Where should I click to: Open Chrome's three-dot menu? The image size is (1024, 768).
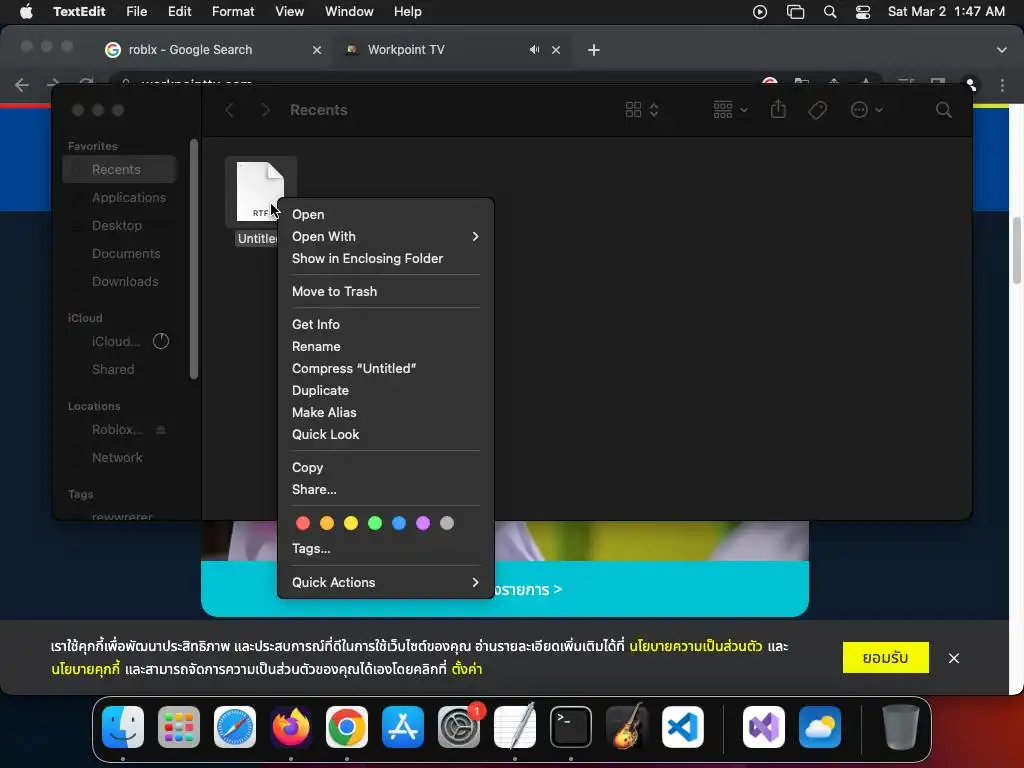pos(1002,85)
